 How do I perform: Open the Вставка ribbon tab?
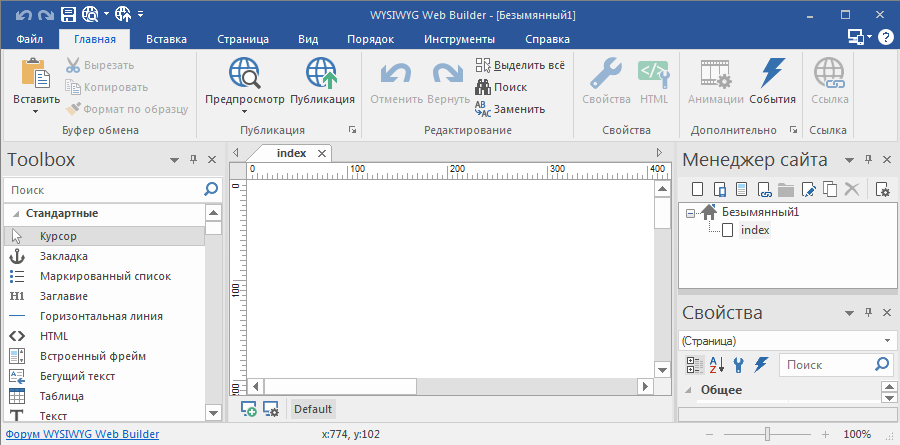166,40
